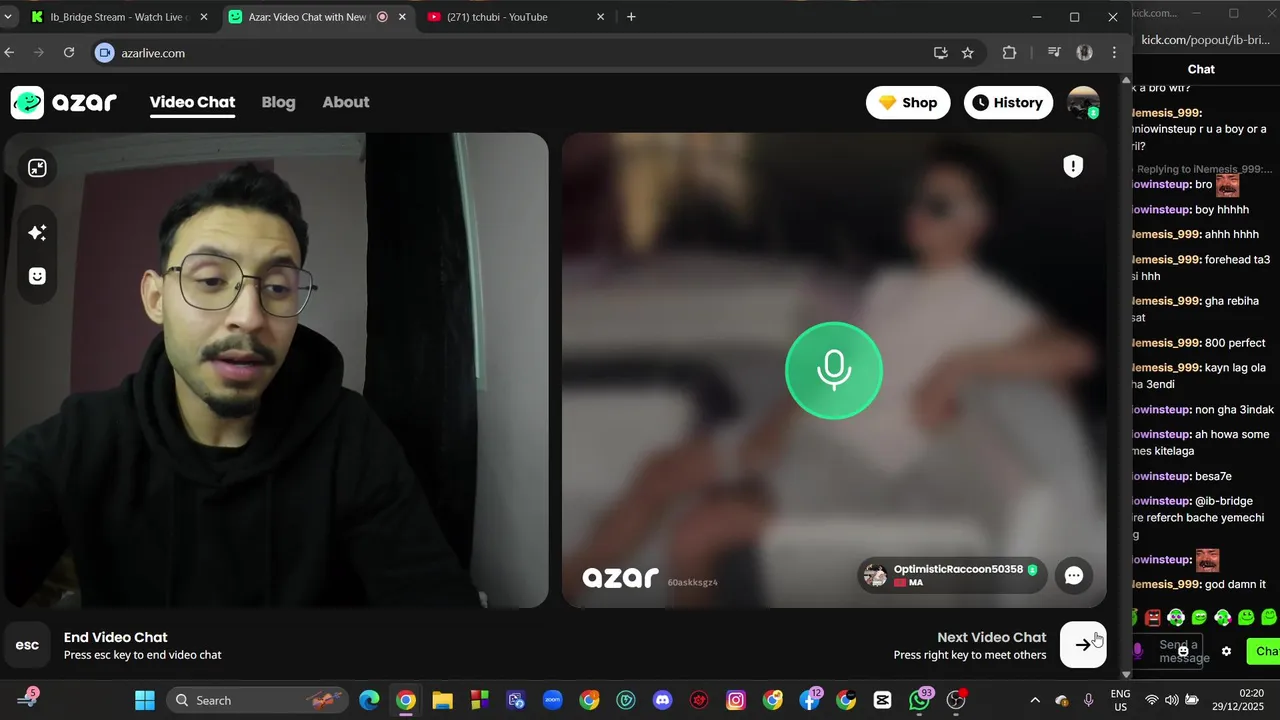This screenshot has height=720, width=1280.
Task: Open Facebook from the taskbar
Action: pos(810,700)
